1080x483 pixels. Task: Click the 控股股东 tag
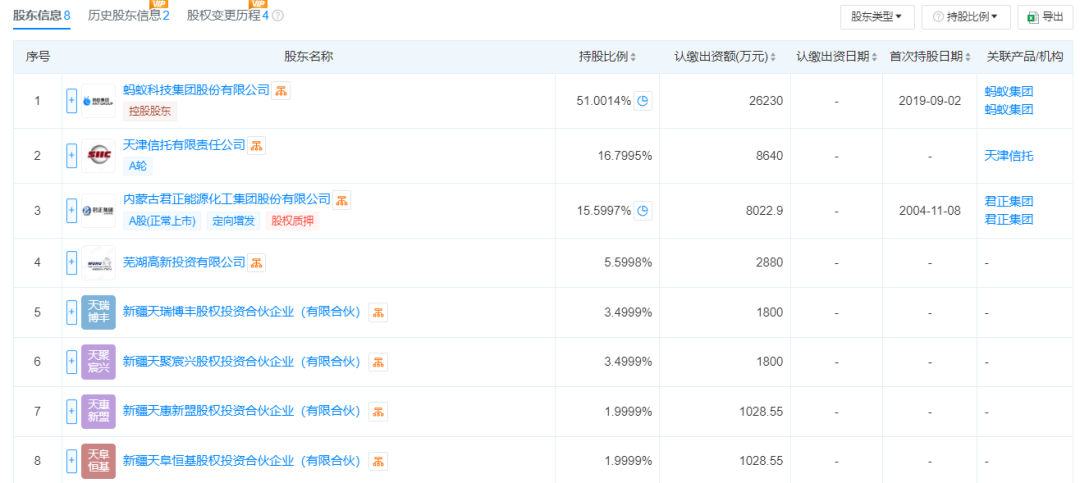coord(150,110)
